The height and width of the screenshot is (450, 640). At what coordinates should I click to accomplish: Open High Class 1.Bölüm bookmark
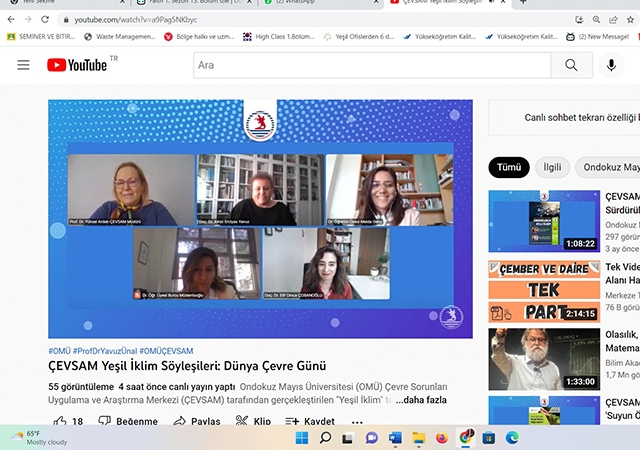coord(279,37)
